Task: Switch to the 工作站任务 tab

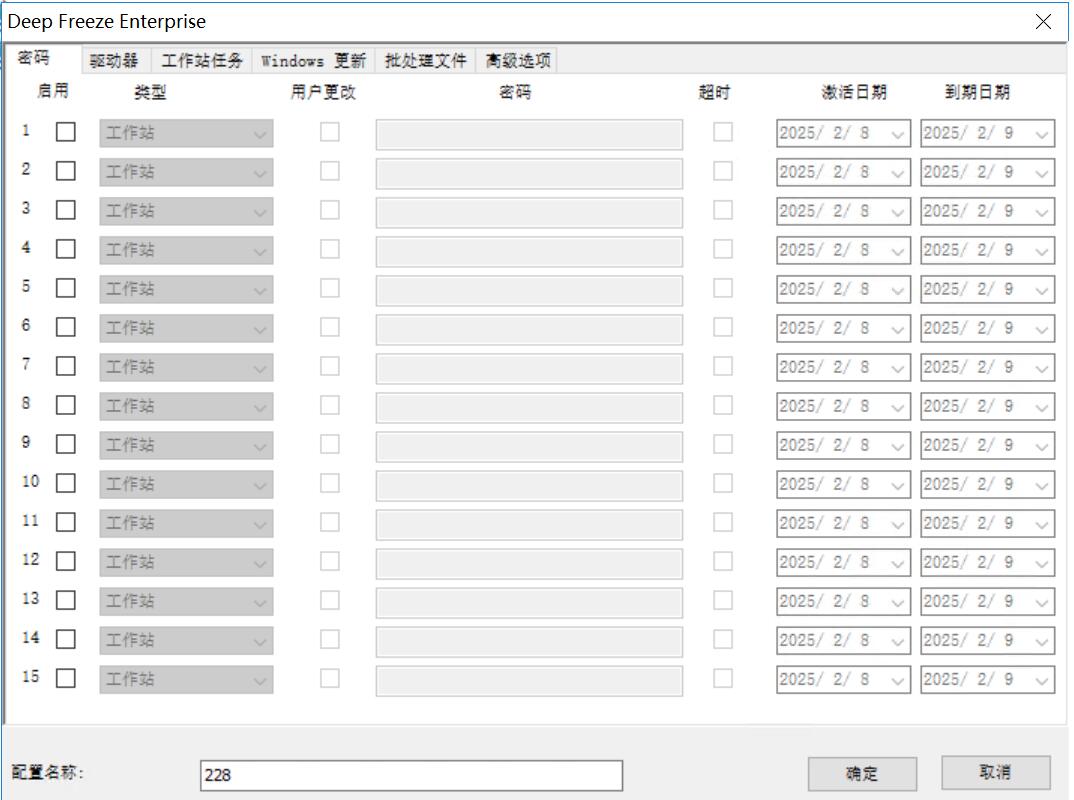Action: [202, 61]
